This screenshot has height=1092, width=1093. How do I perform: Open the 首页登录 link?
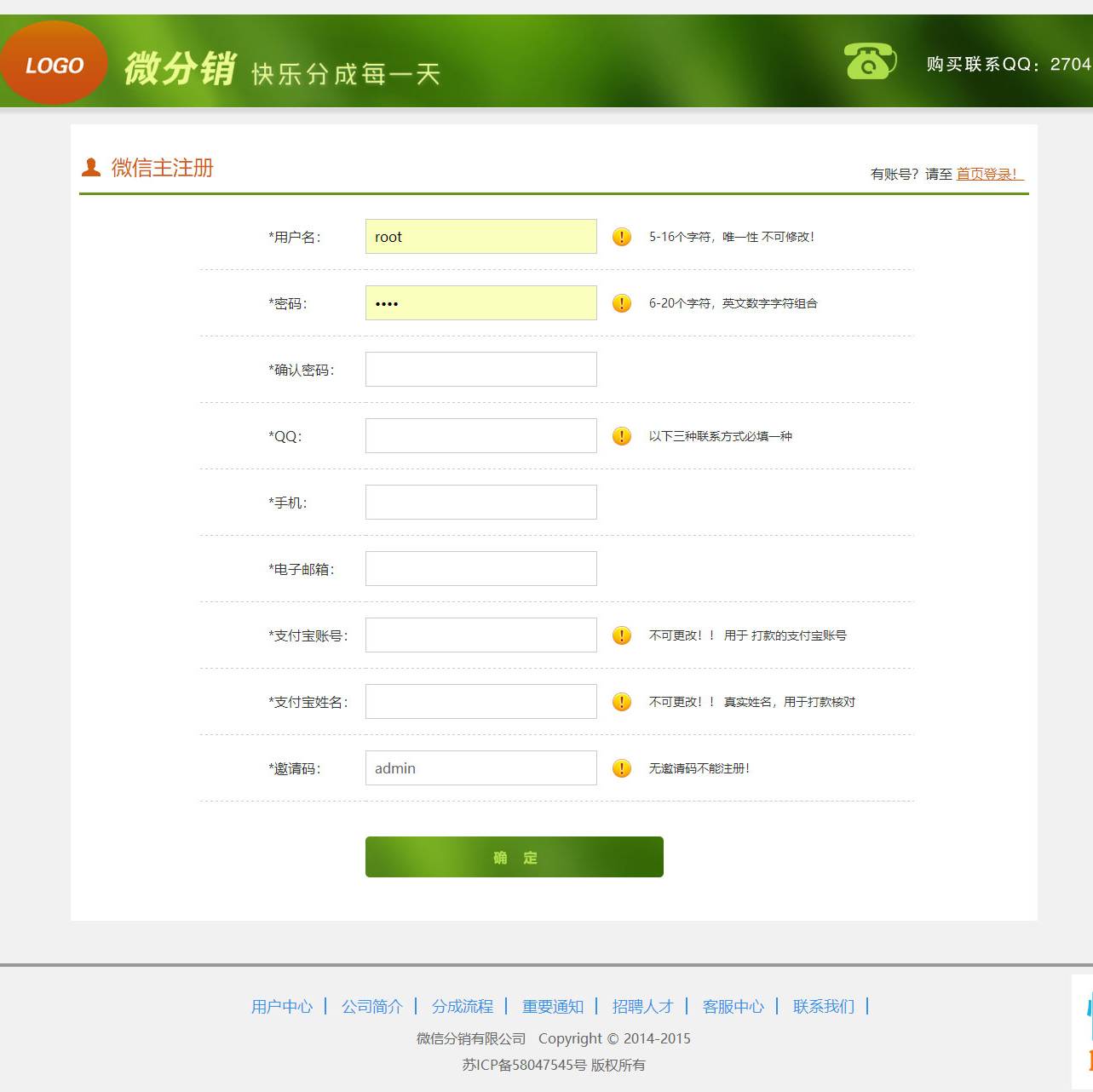[x=987, y=174]
